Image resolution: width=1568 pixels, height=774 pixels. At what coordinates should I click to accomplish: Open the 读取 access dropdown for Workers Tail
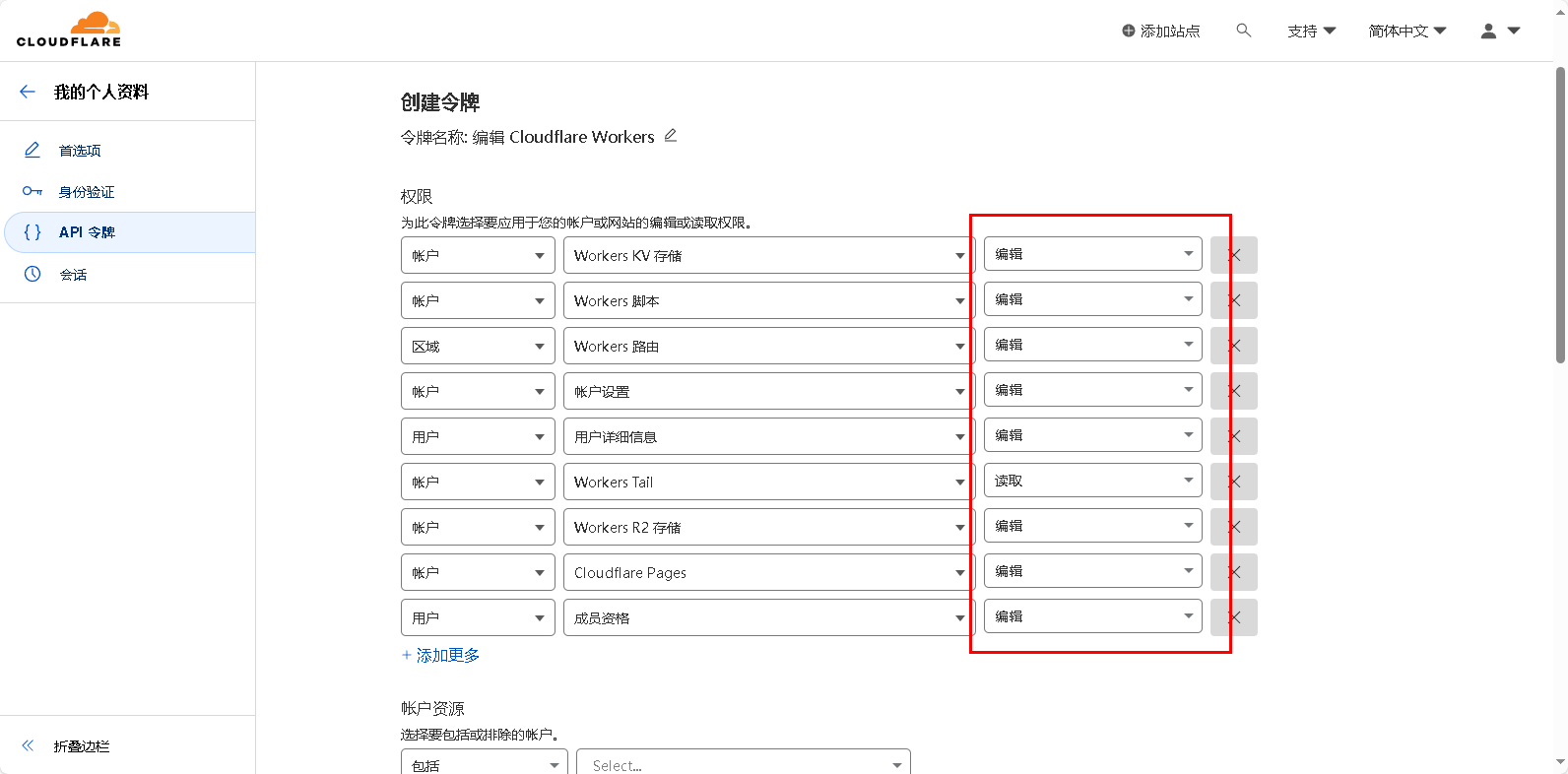point(1093,481)
